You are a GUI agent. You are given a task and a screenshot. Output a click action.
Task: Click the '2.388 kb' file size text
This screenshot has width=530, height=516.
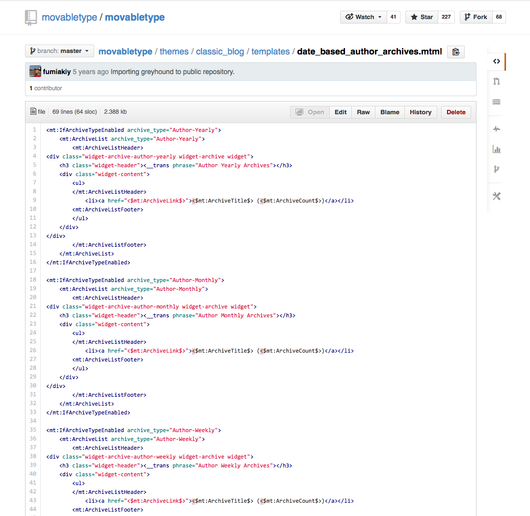click(115, 112)
